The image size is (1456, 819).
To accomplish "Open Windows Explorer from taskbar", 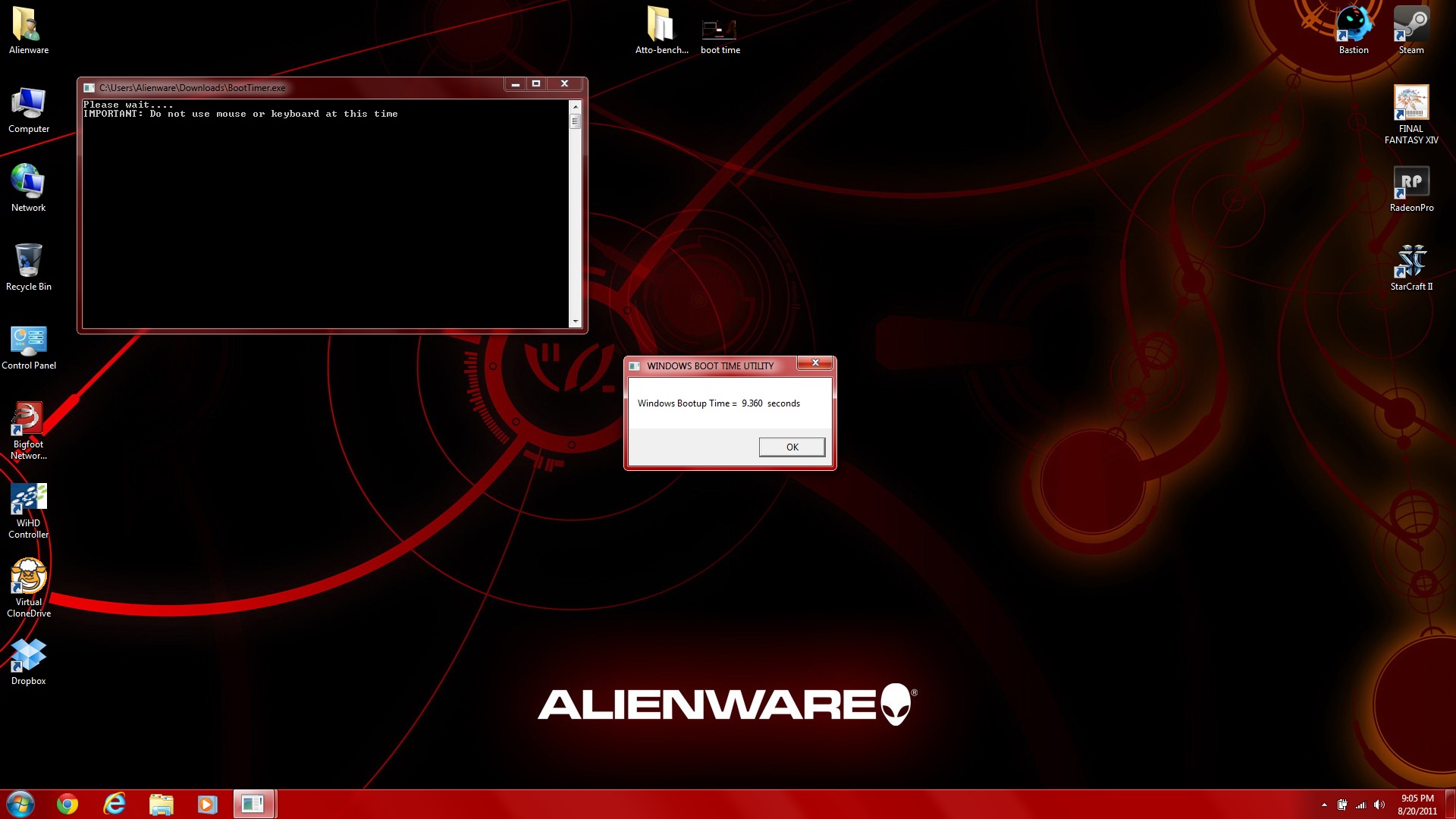I will 162,805.
